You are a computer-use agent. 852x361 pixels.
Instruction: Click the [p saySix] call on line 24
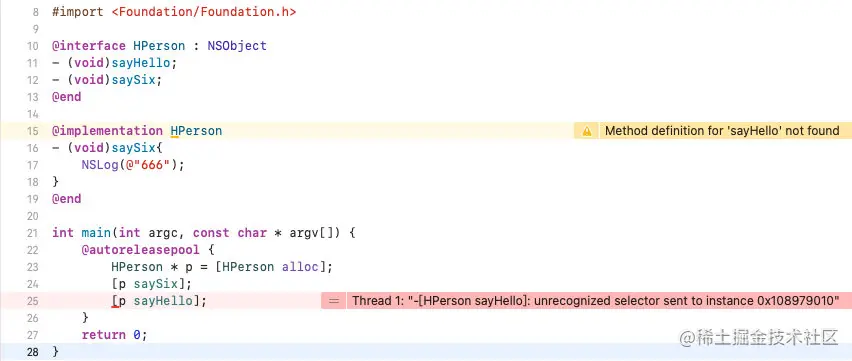click(152, 284)
